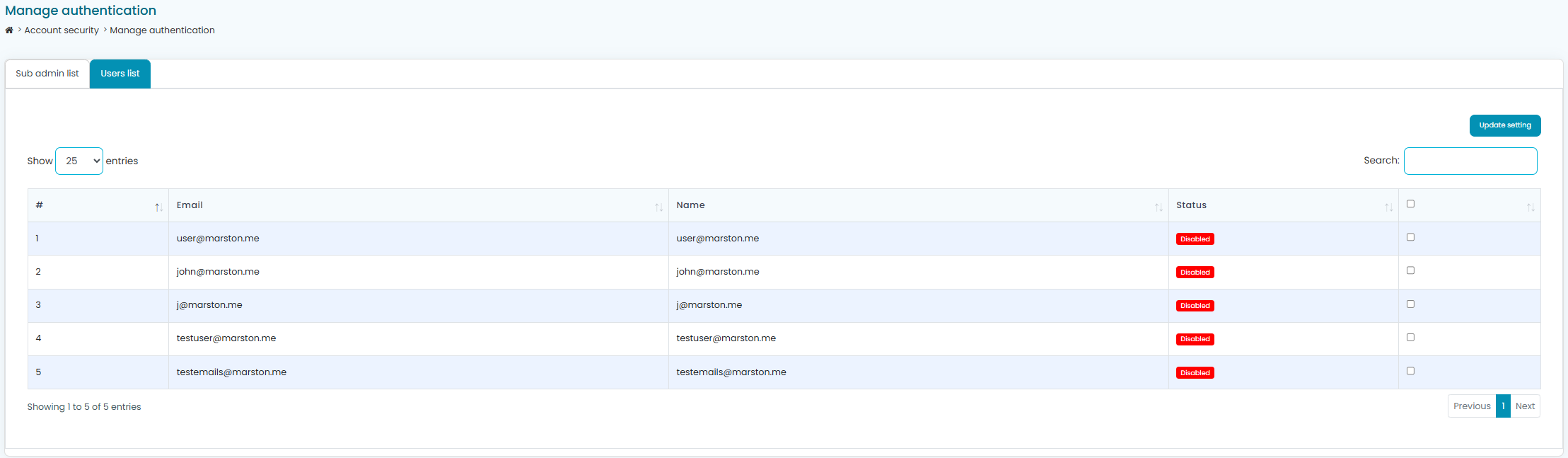1568x458 pixels.
Task: Click Manage authentication breadcrumb
Action: (162, 30)
